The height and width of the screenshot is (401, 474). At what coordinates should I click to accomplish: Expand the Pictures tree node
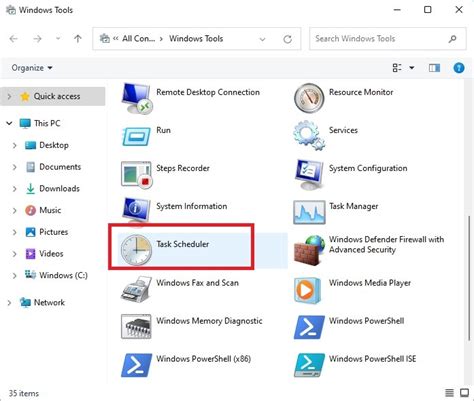click(14, 232)
